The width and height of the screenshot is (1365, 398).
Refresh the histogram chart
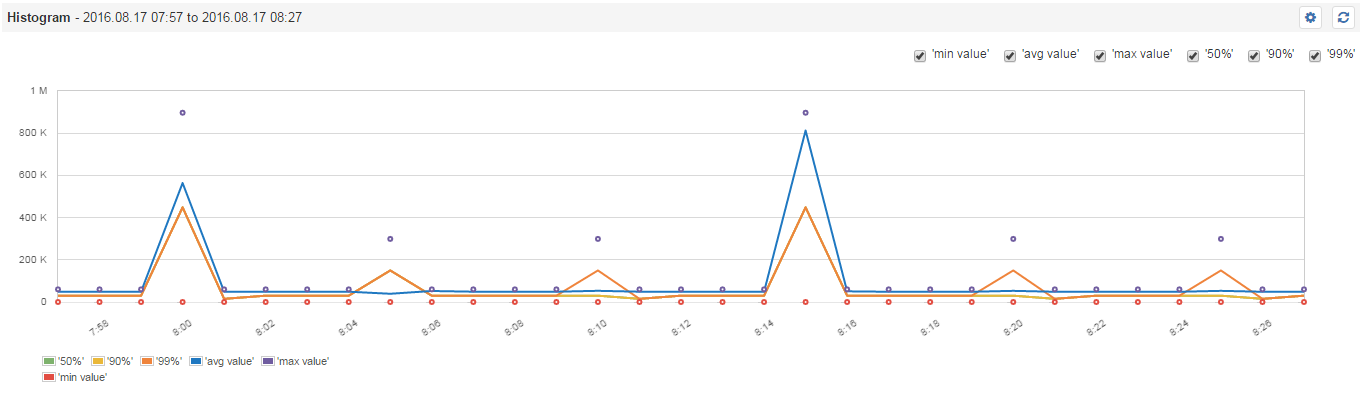point(1344,17)
